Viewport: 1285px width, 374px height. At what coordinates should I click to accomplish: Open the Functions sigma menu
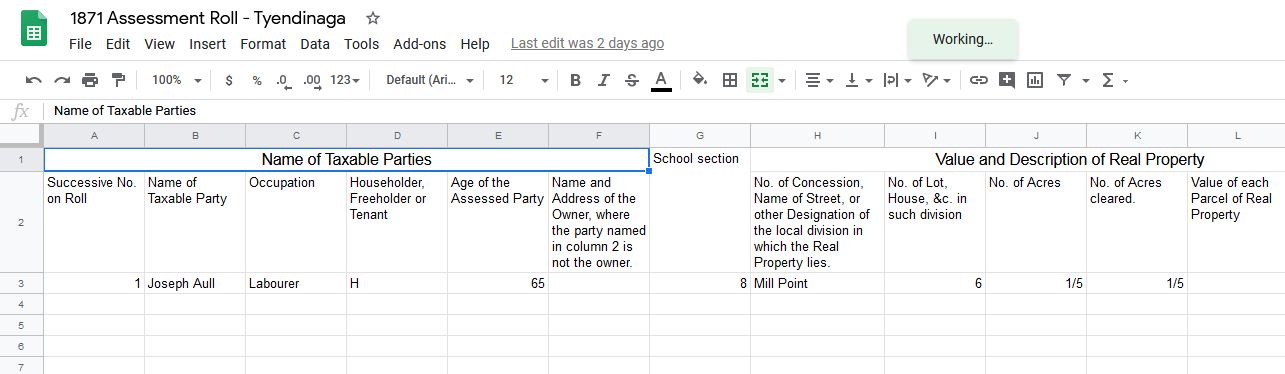(x=1114, y=80)
